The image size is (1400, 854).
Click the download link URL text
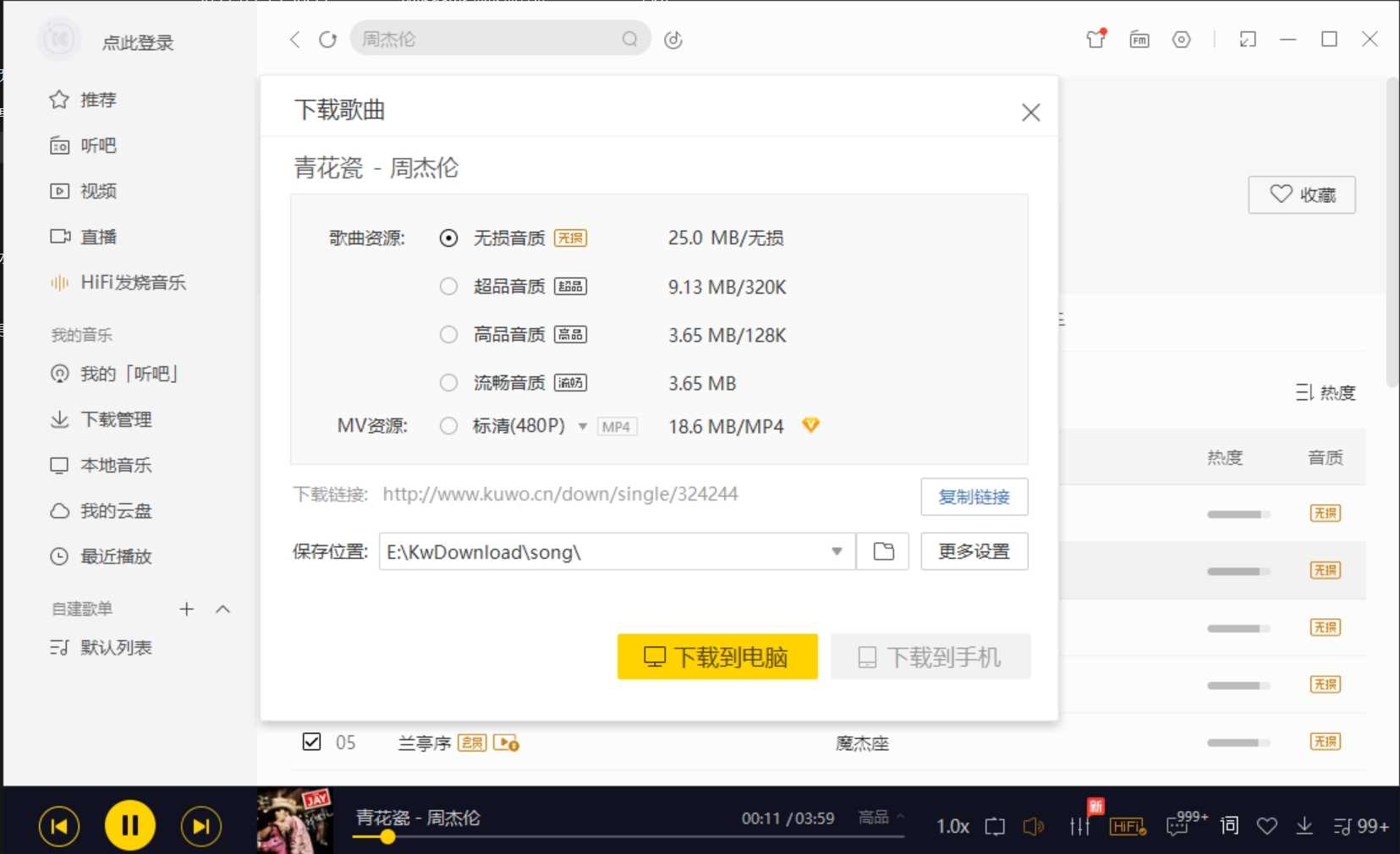560,494
